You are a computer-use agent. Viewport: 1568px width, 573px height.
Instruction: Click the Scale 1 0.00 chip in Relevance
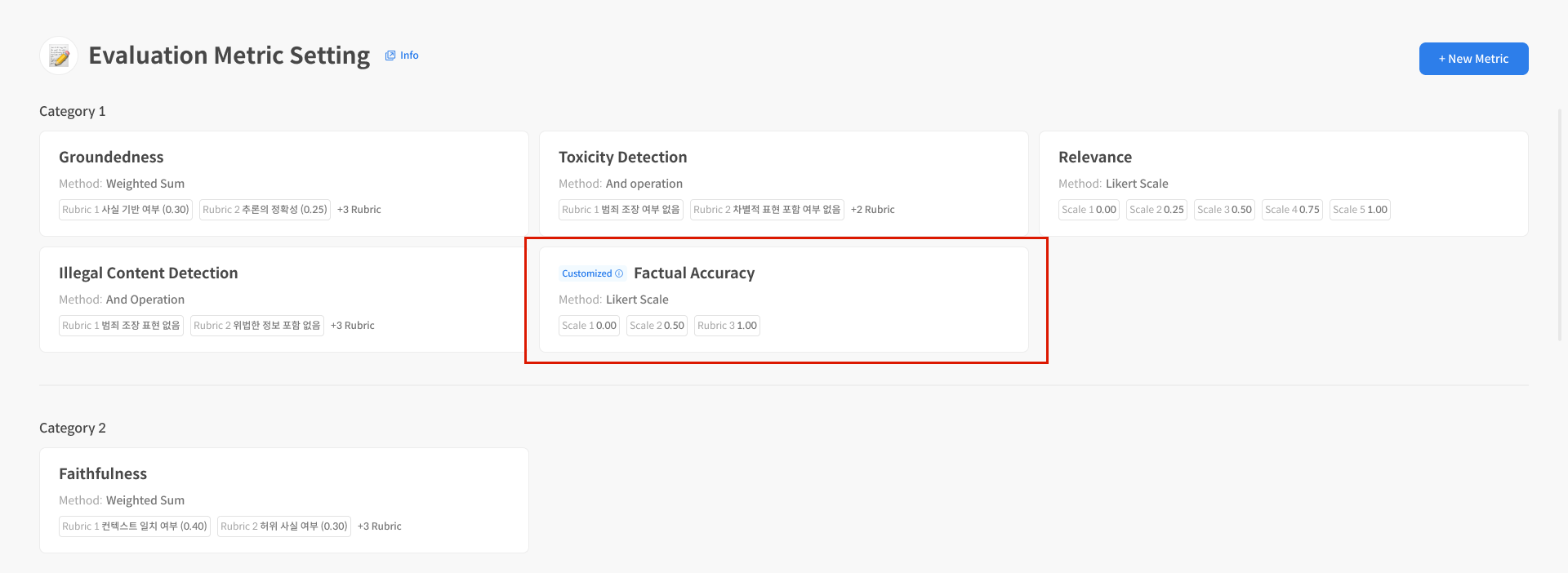tap(1089, 210)
